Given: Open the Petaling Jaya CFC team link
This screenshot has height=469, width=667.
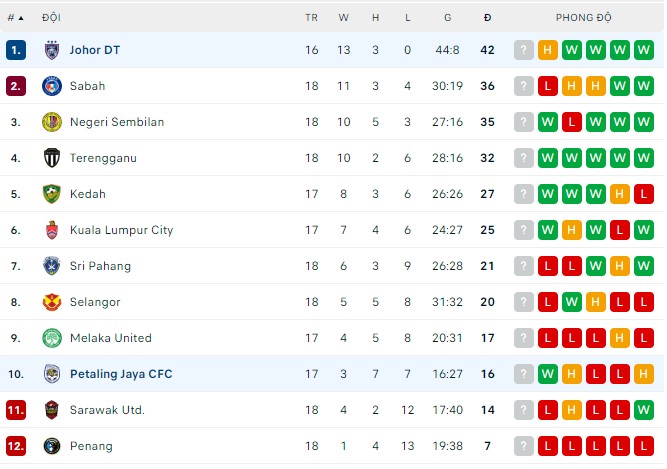Looking at the screenshot, I should click(x=121, y=374).
